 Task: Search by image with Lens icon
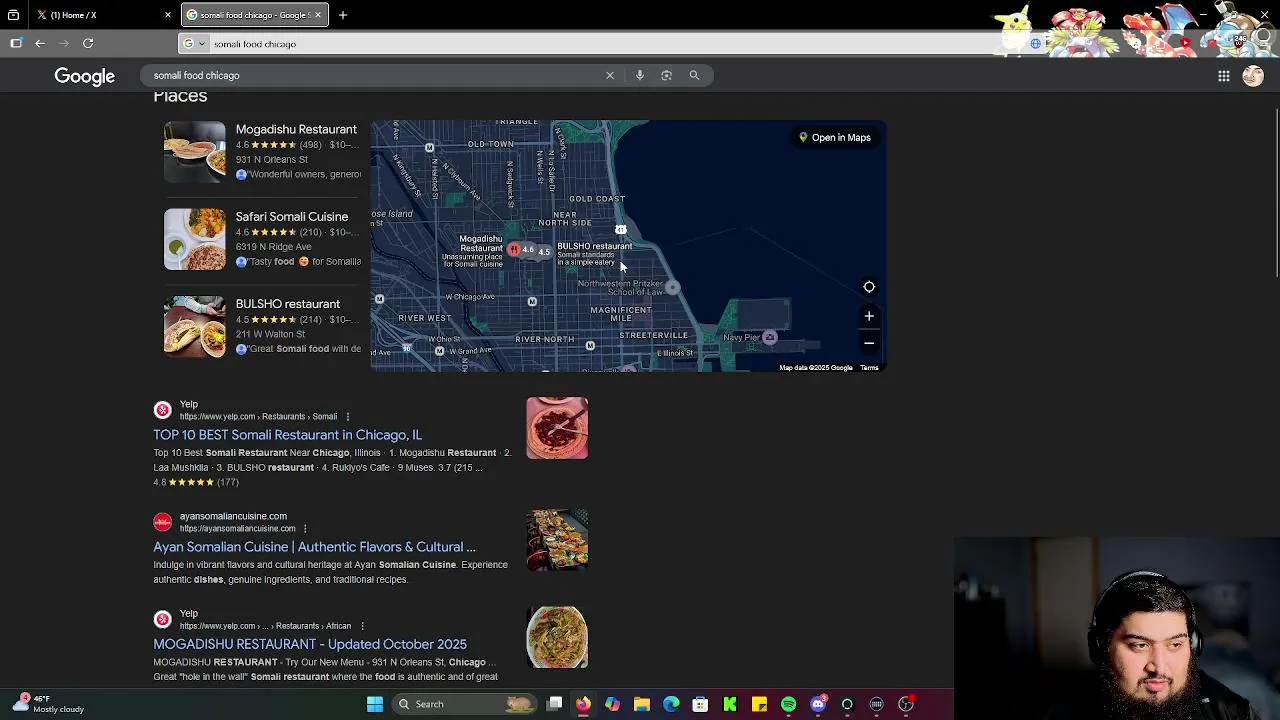pos(667,75)
